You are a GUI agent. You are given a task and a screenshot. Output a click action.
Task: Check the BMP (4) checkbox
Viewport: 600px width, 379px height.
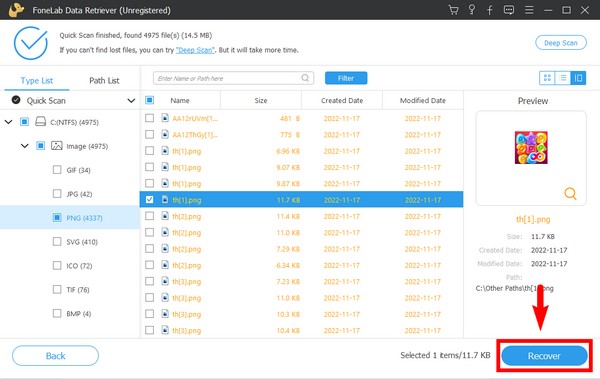tap(57, 313)
